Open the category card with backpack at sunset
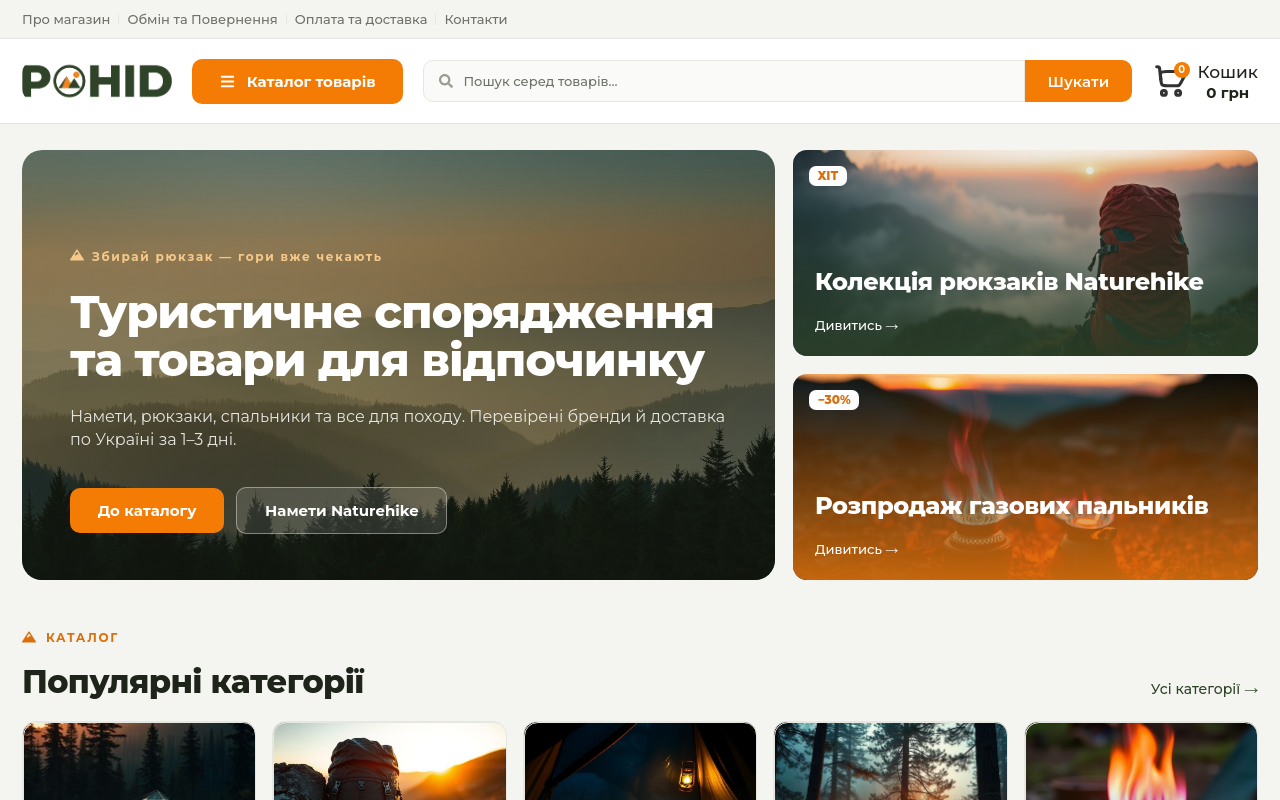The image size is (1280, 800). [390, 761]
